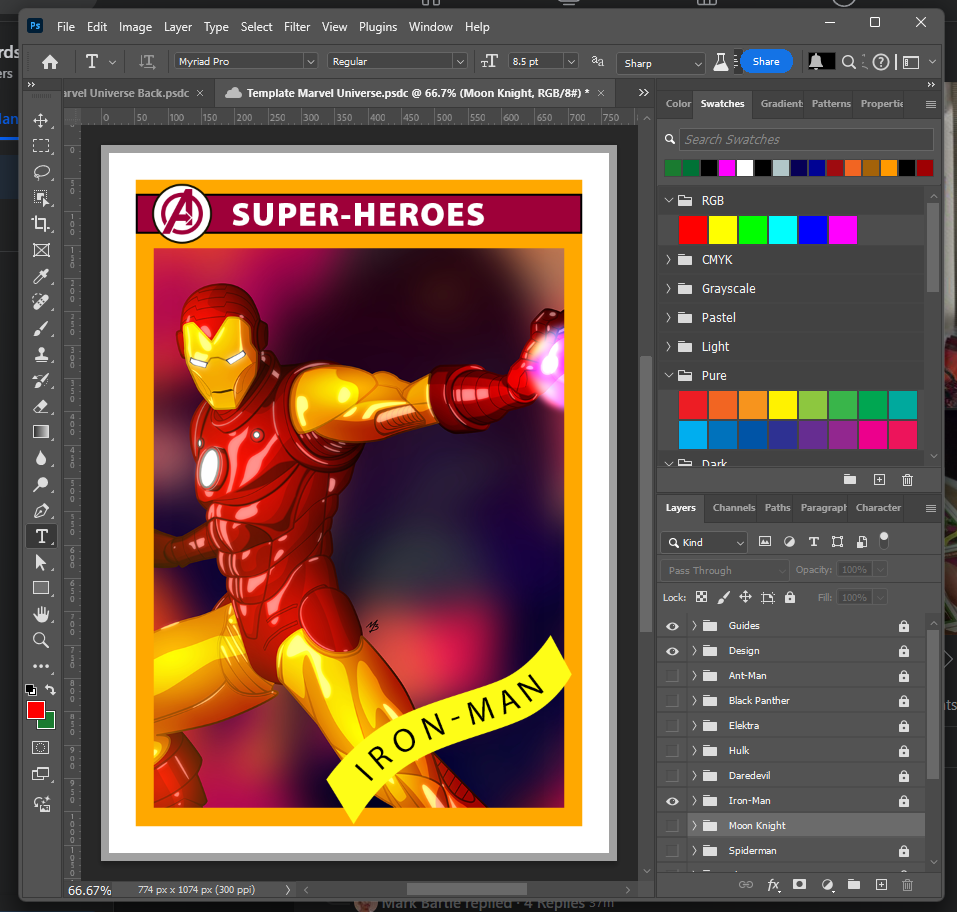
Task: Collapse the RGB swatch group
Action: [x=669, y=200]
